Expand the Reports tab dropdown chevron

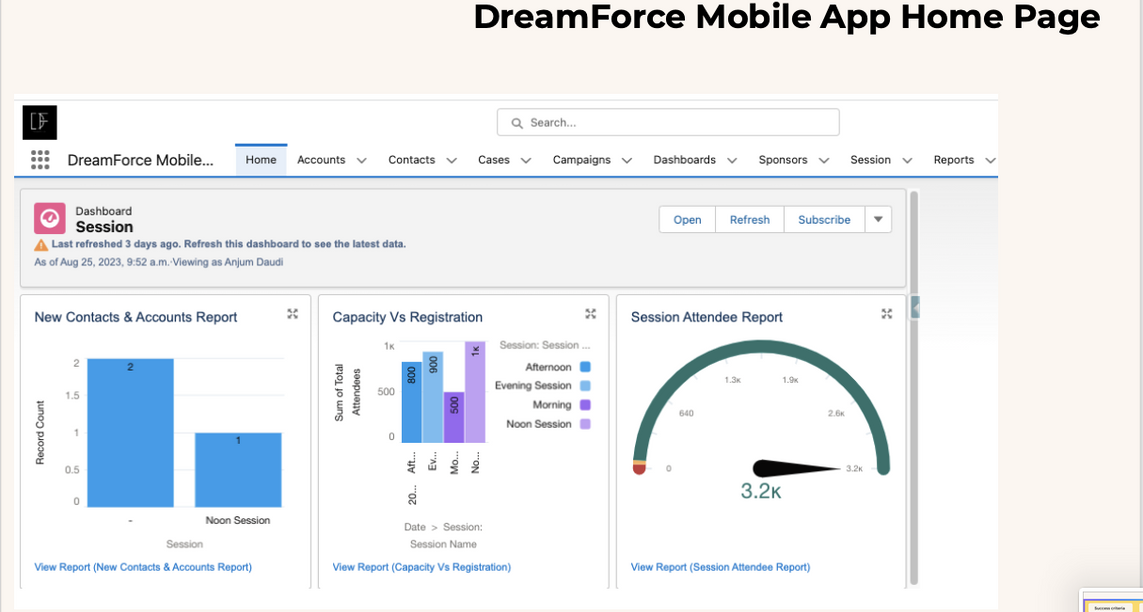pos(990,160)
